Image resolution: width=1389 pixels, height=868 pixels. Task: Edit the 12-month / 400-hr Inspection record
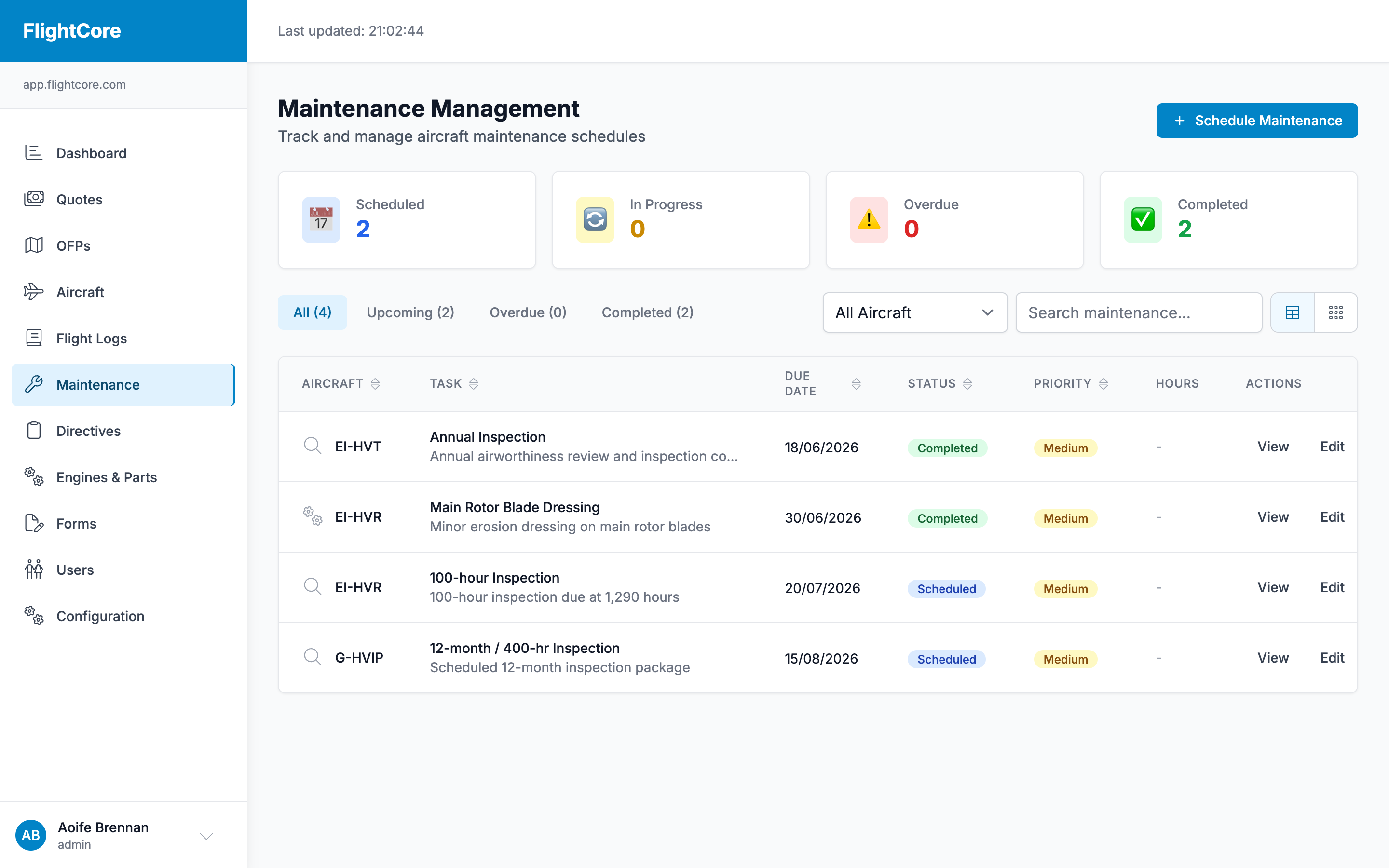(1332, 657)
